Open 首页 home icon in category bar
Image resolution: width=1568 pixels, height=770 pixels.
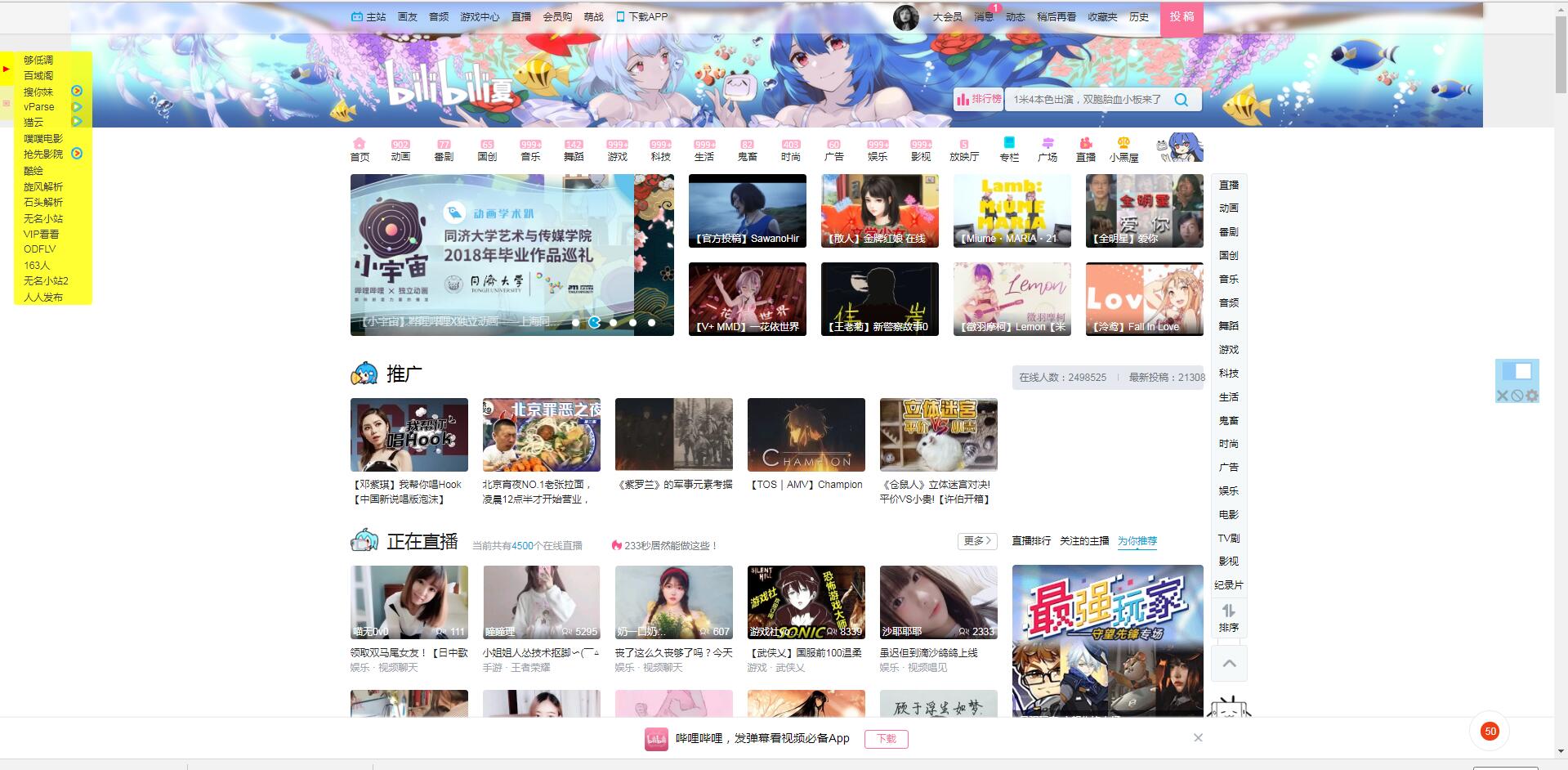point(360,150)
